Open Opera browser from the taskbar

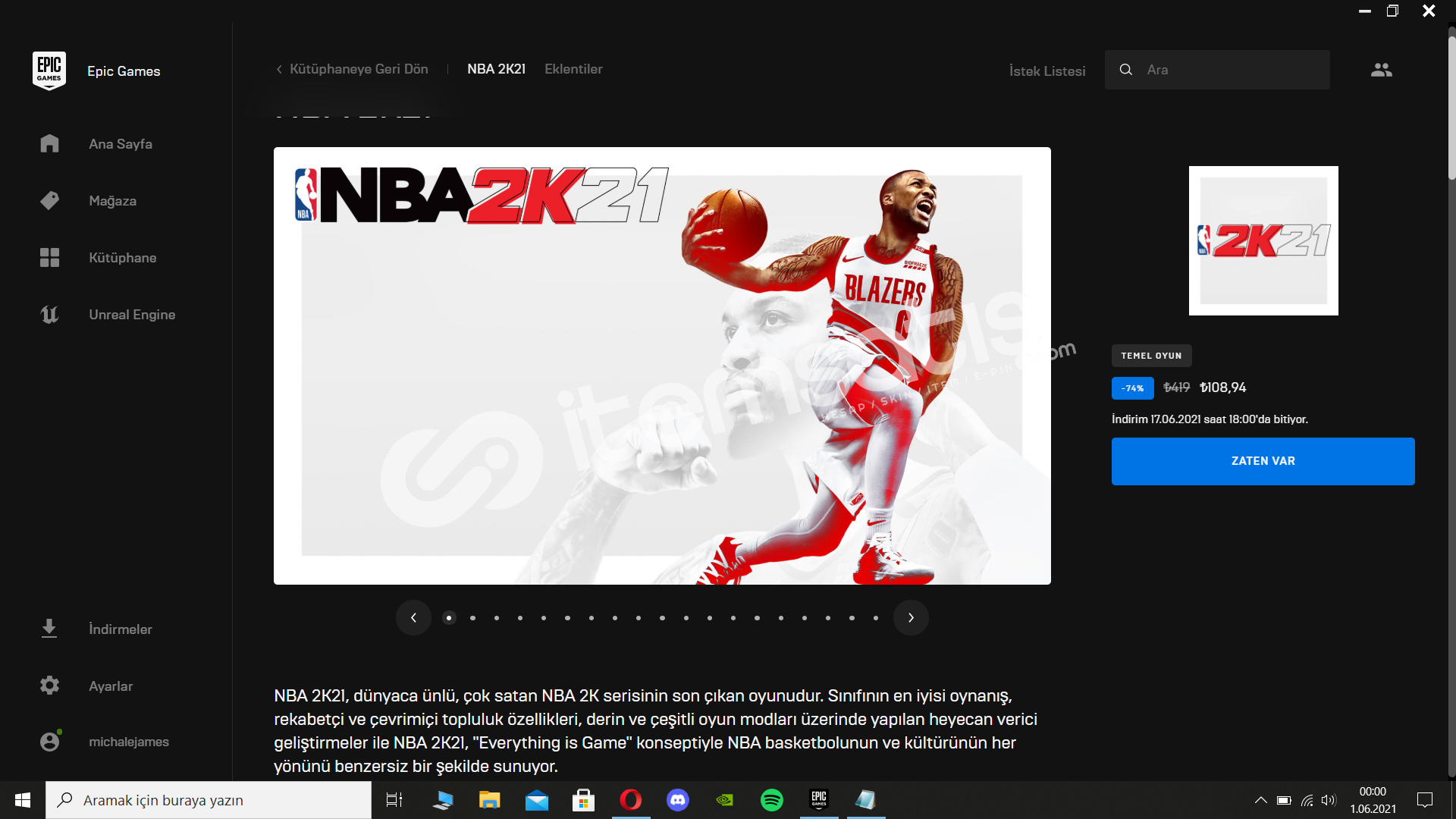[631, 800]
